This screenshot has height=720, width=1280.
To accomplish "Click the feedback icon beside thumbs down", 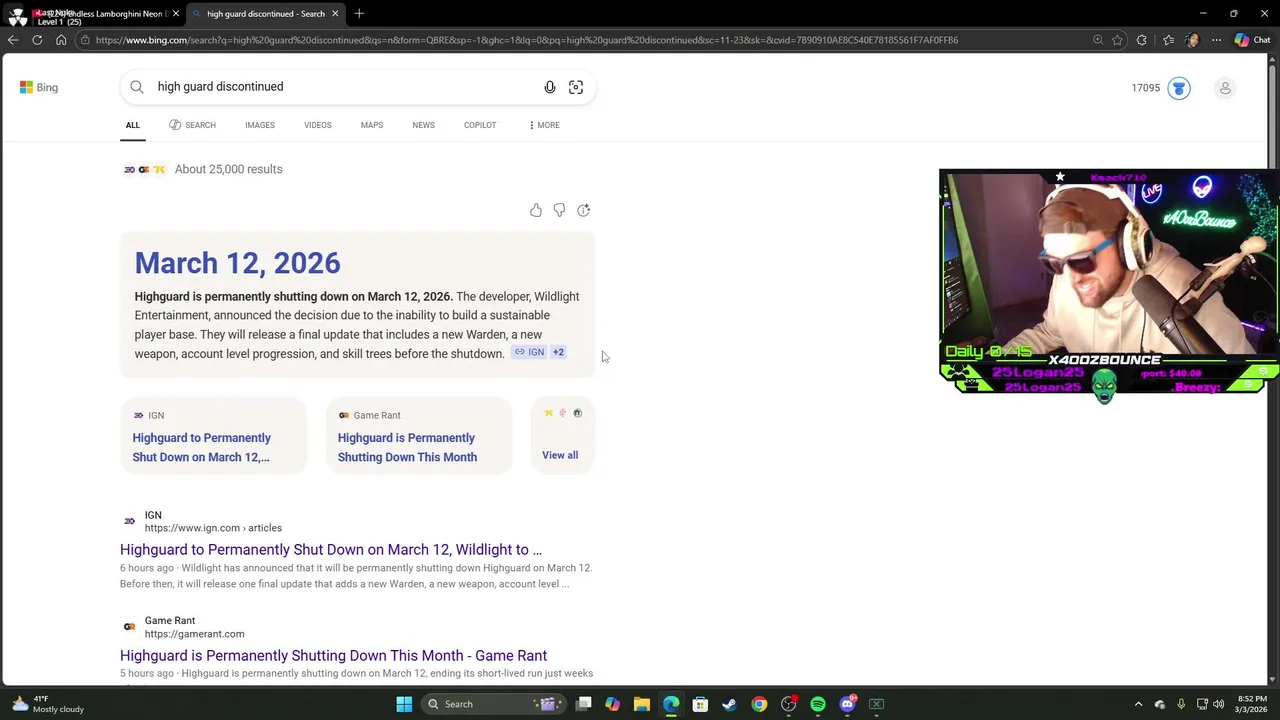I will pyautogui.click(x=584, y=210).
